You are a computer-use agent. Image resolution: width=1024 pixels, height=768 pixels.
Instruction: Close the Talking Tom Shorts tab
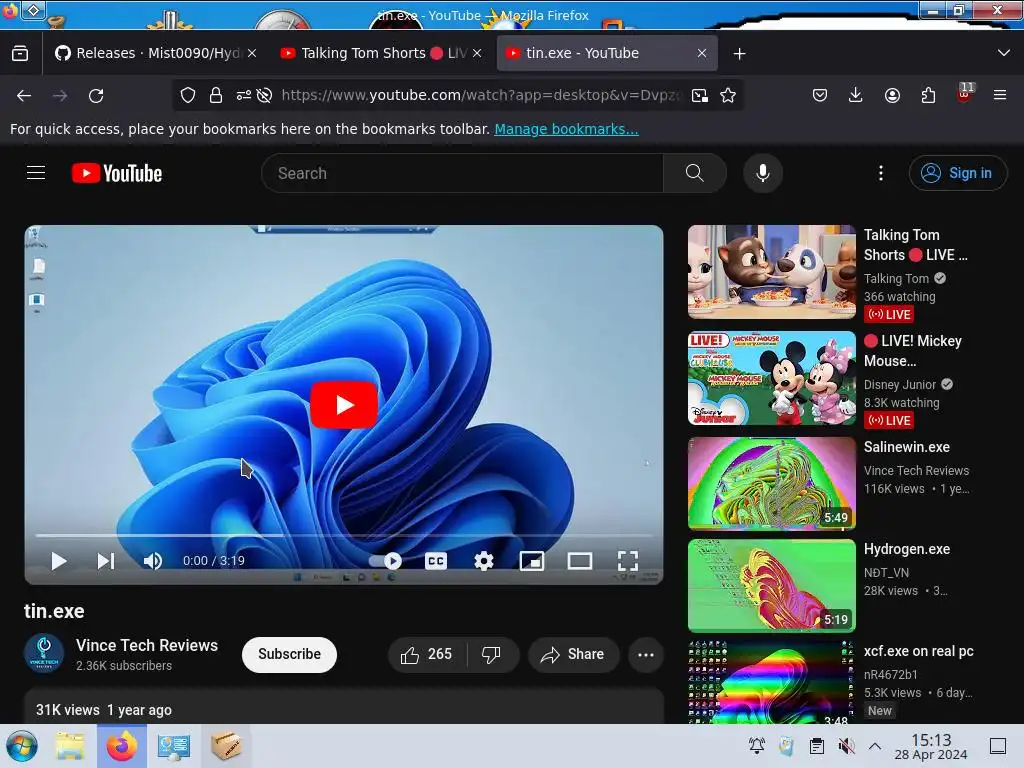[477, 53]
